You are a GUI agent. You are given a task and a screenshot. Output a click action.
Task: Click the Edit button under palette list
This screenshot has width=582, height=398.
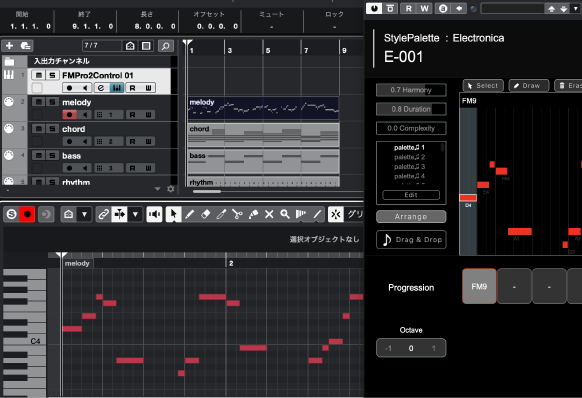[411, 195]
